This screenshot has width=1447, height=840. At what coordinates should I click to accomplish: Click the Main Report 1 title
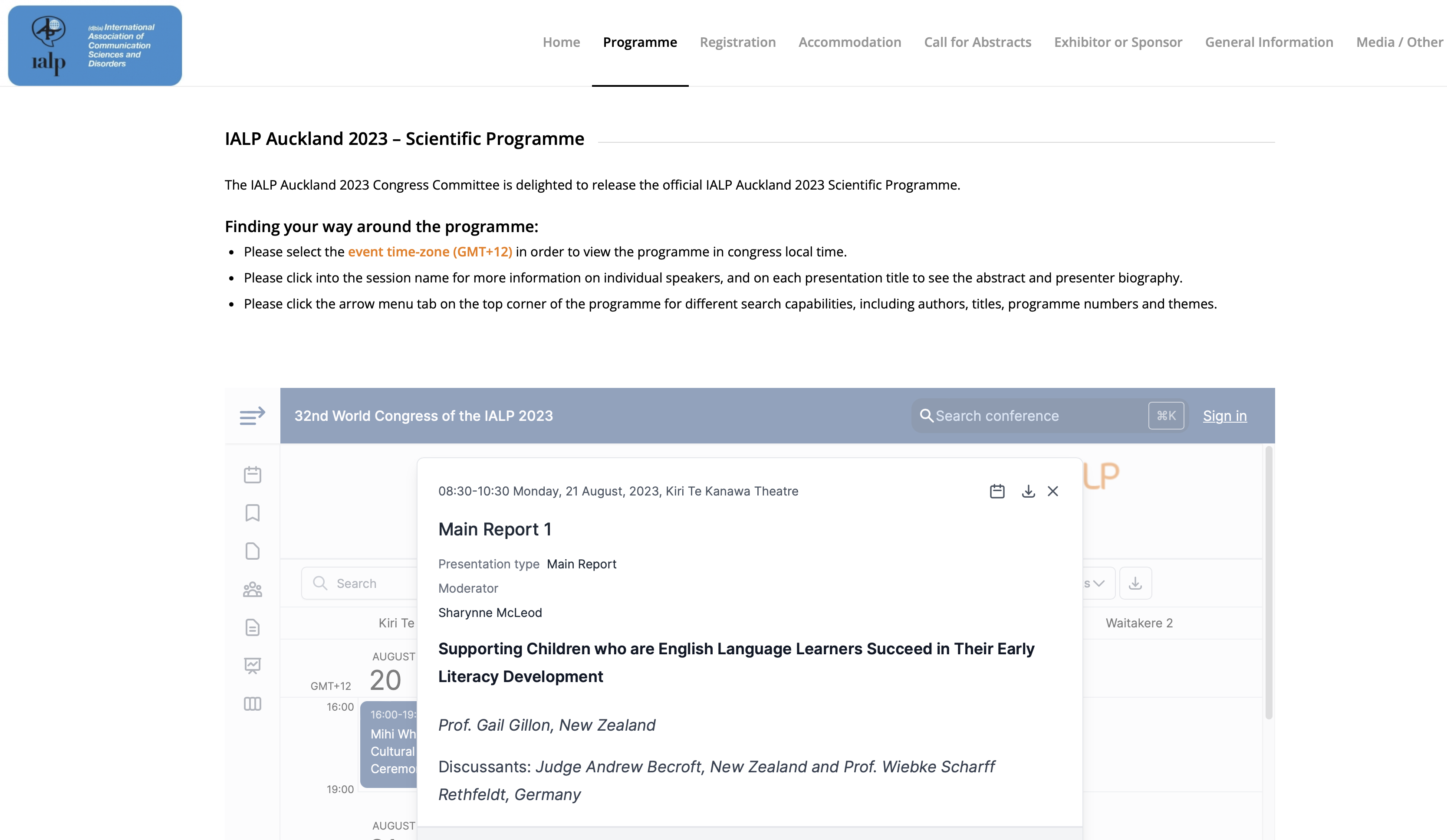pos(494,529)
